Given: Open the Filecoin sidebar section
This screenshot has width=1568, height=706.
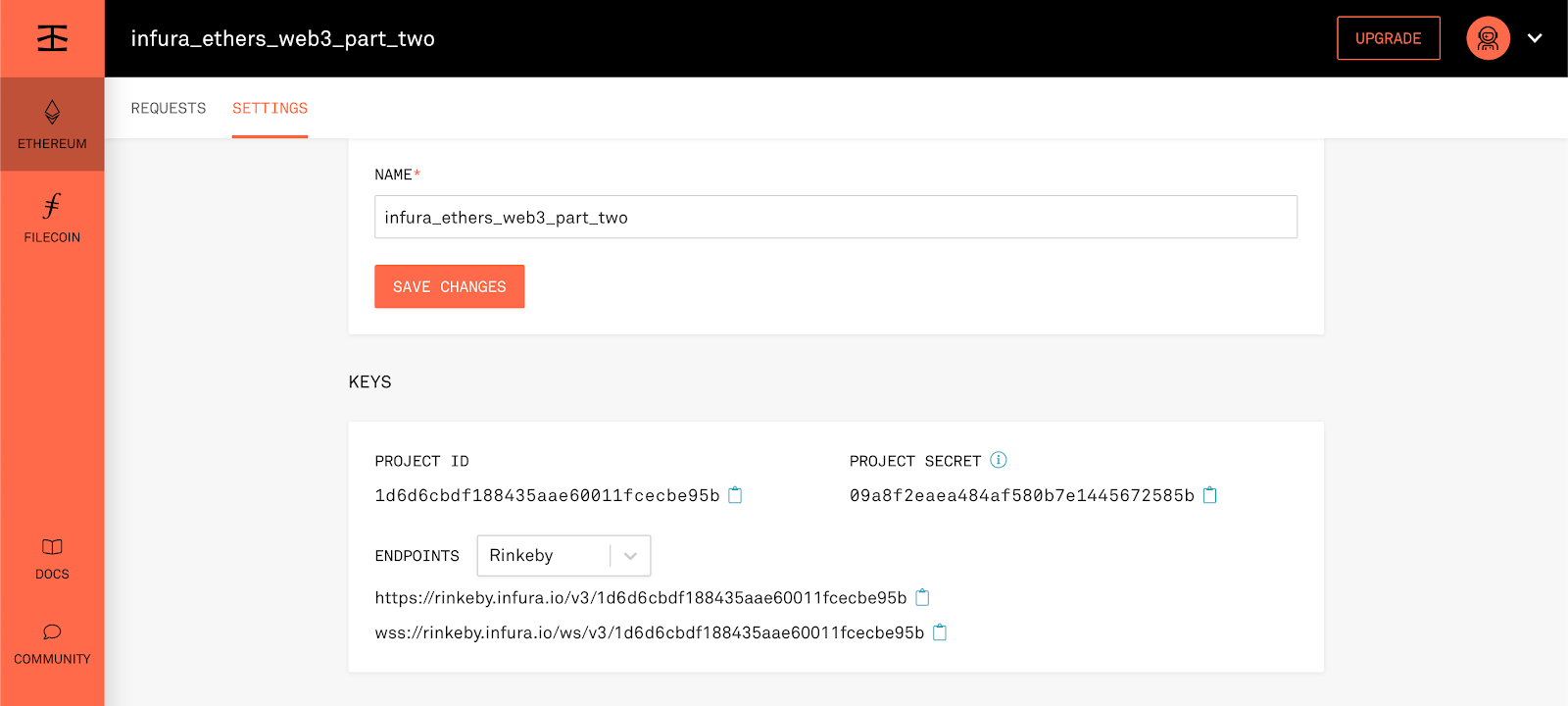Looking at the screenshot, I should [52, 219].
